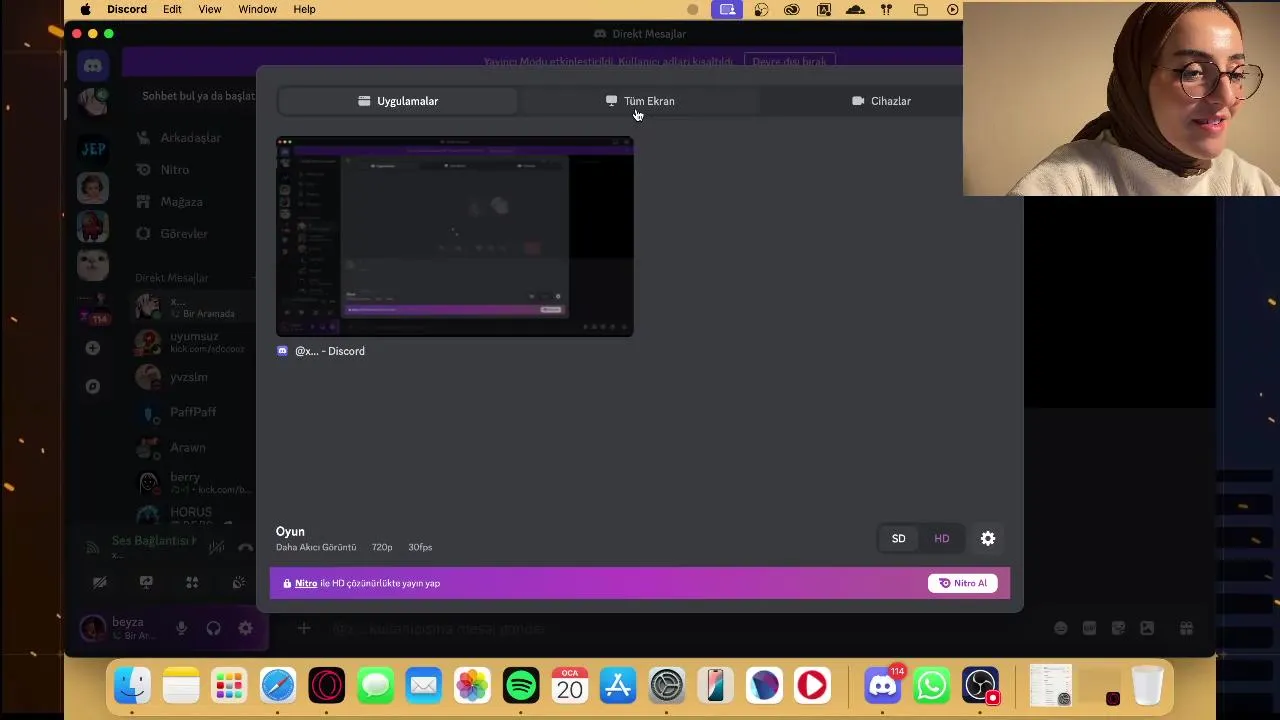Viewport: 1280px width, 720px height.
Task: Click the "@x... - Discord" window label
Action: tap(329, 351)
